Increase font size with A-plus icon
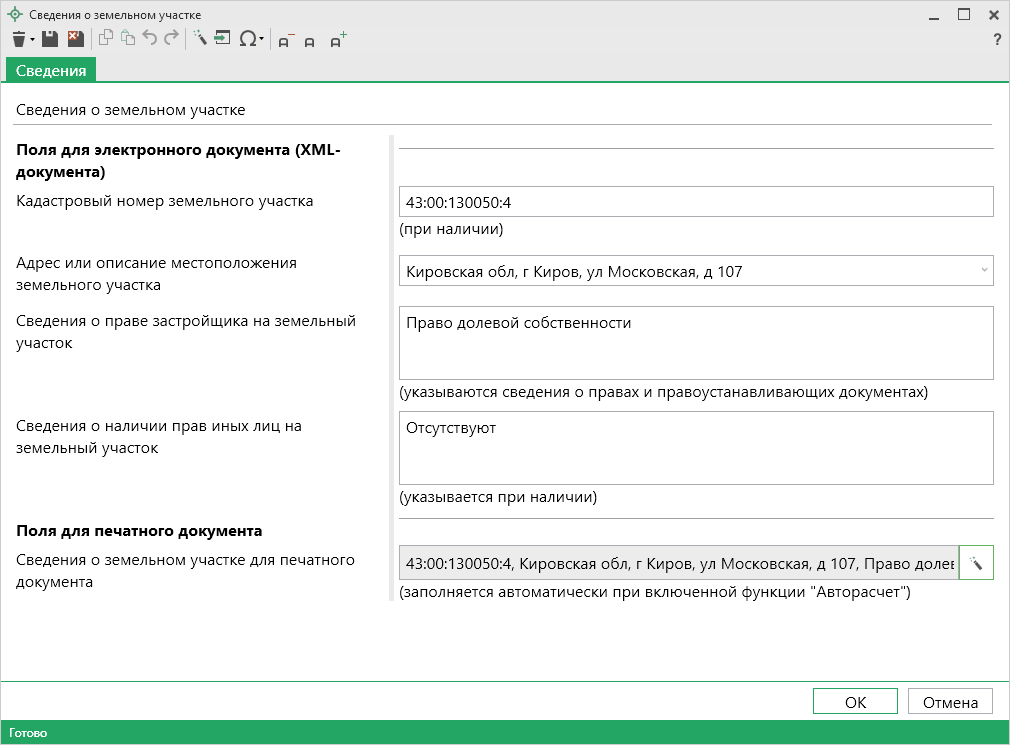 (x=338, y=40)
